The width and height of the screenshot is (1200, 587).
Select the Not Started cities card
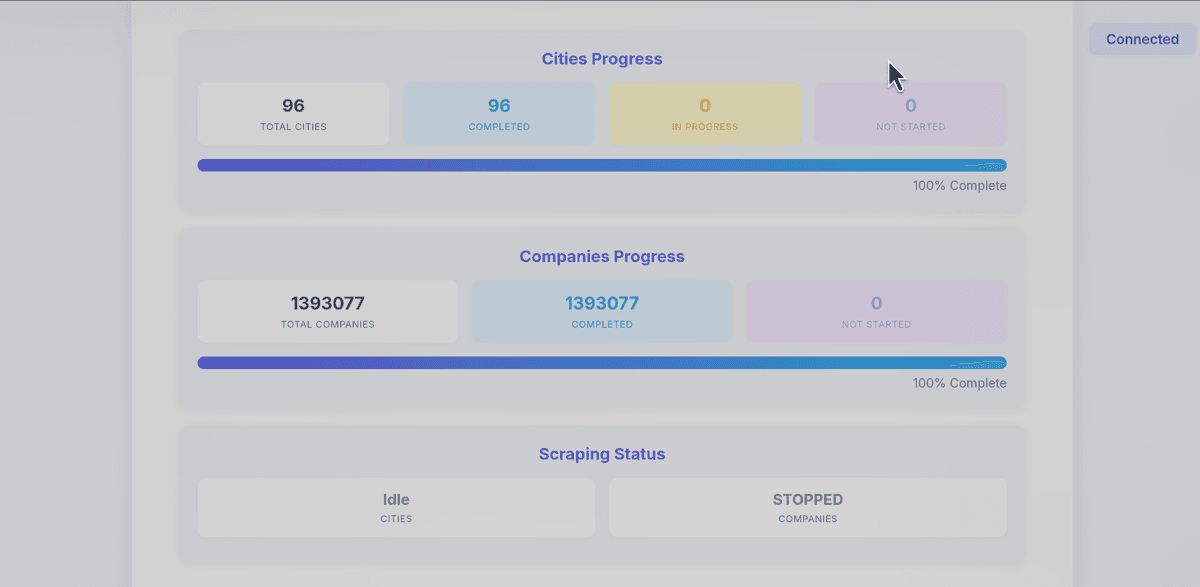[x=910, y=114]
